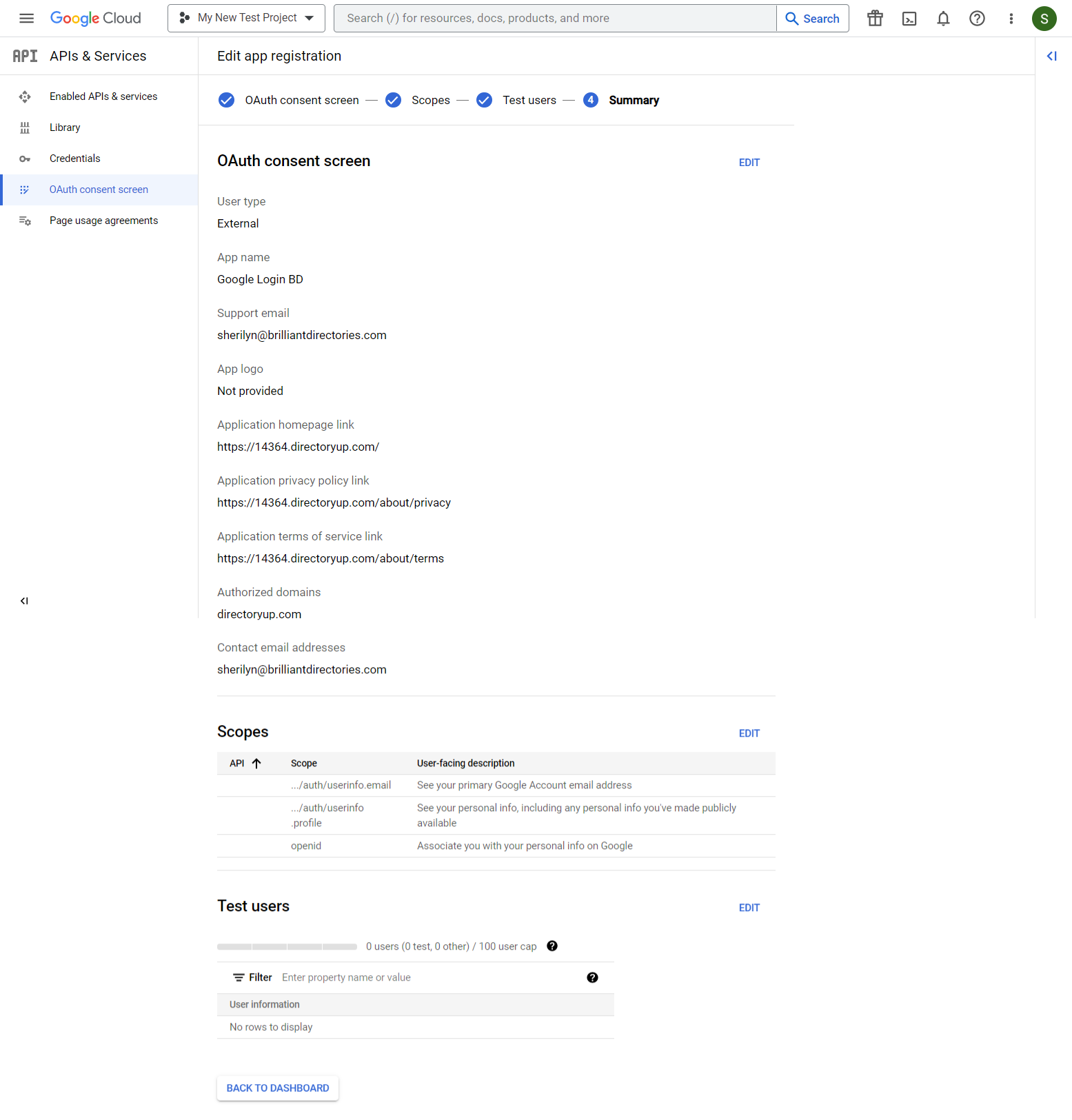This screenshot has width=1072, height=1120.
Task: Click the homepage link https://14364.directoryup.com/
Action: coord(298,447)
